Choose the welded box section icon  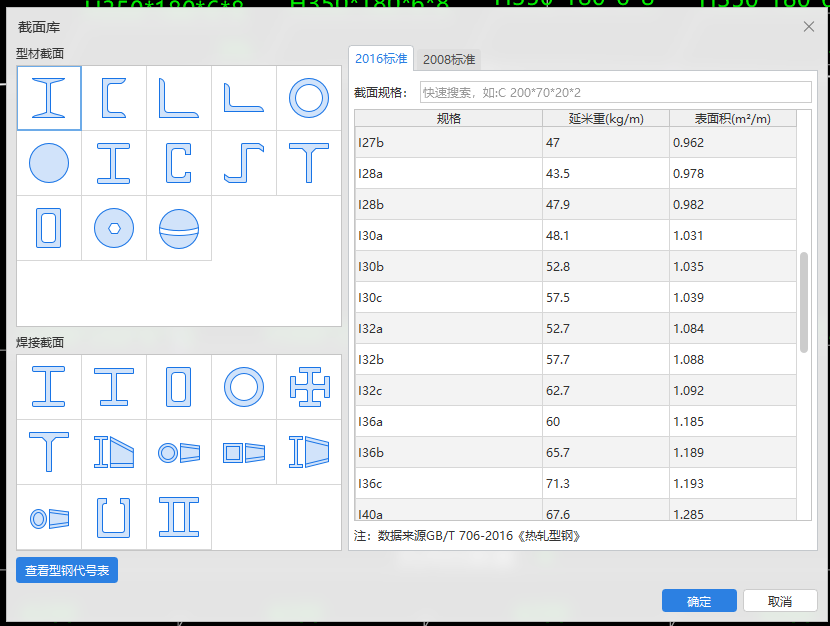(179, 387)
